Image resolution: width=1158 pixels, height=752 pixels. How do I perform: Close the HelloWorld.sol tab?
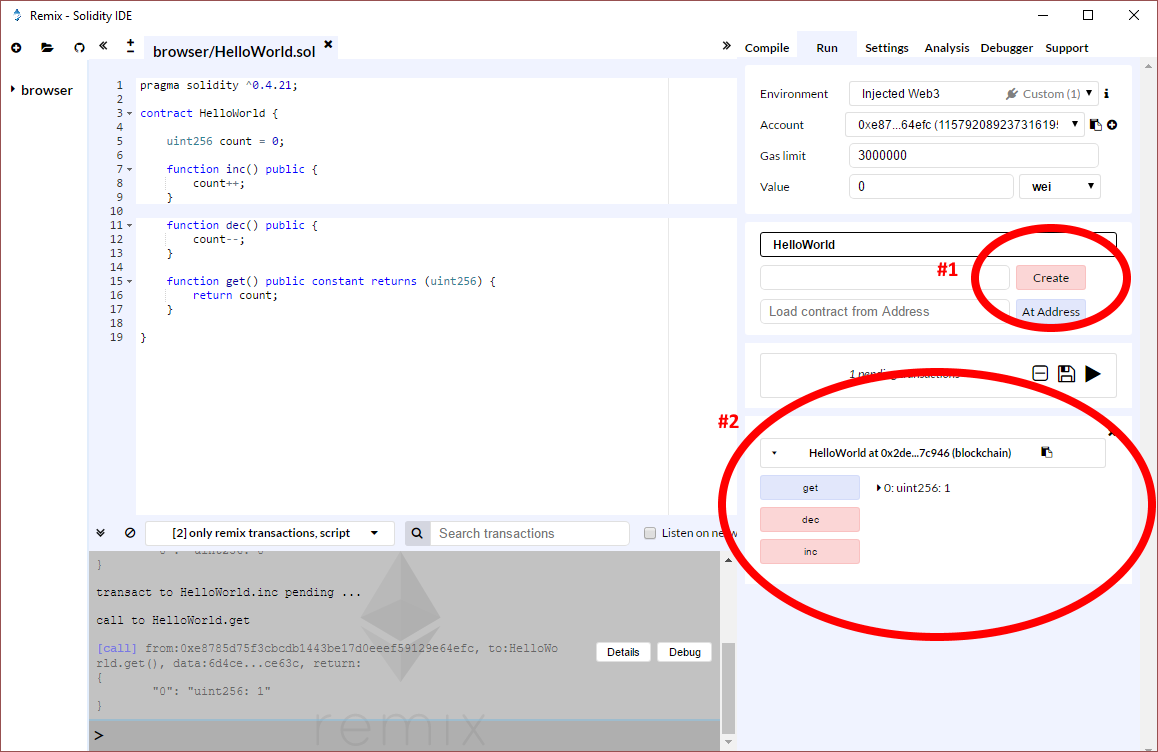[328, 44]
